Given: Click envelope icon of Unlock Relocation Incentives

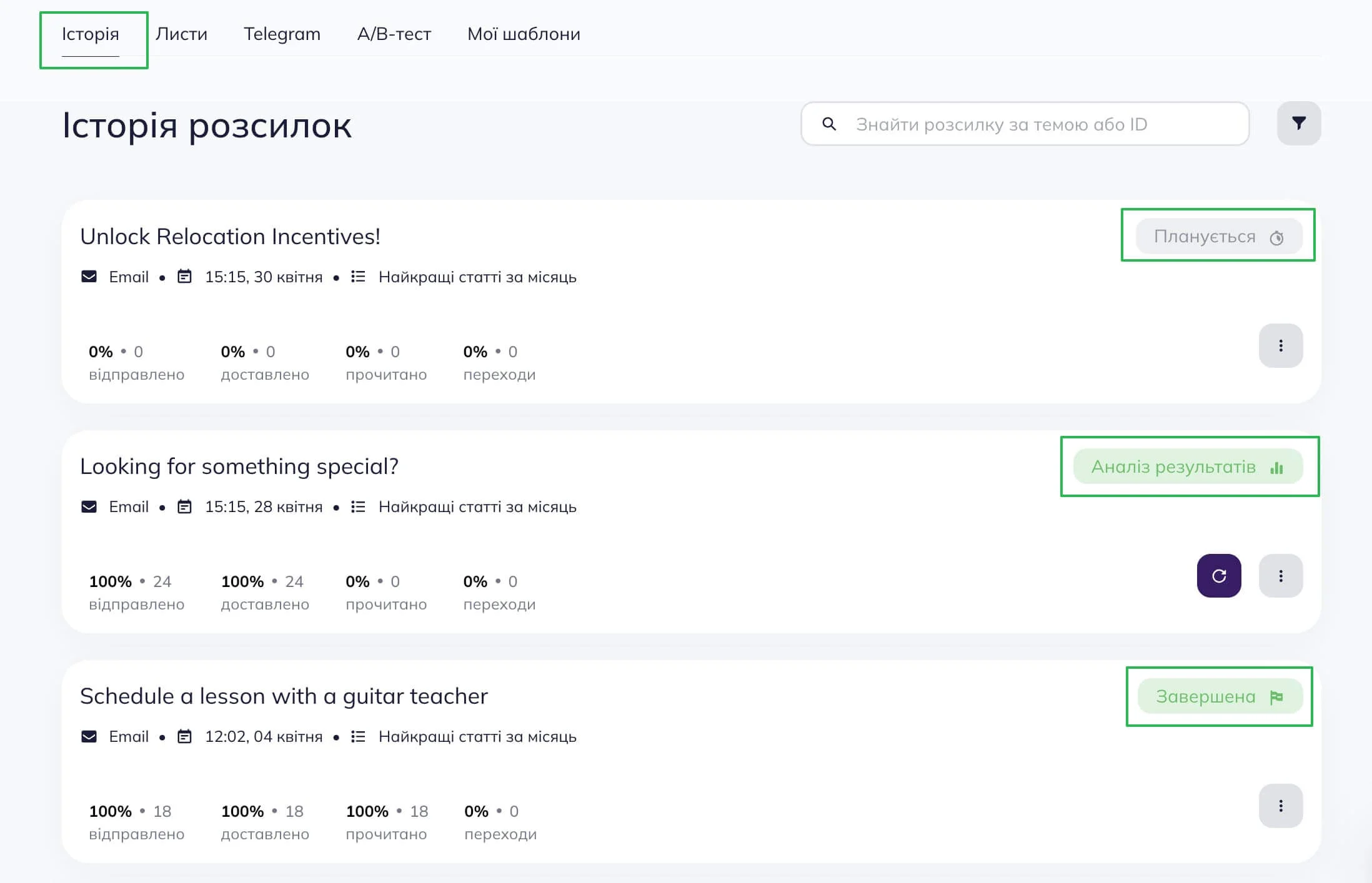Looking at the screenshot, I should point(89,276).
